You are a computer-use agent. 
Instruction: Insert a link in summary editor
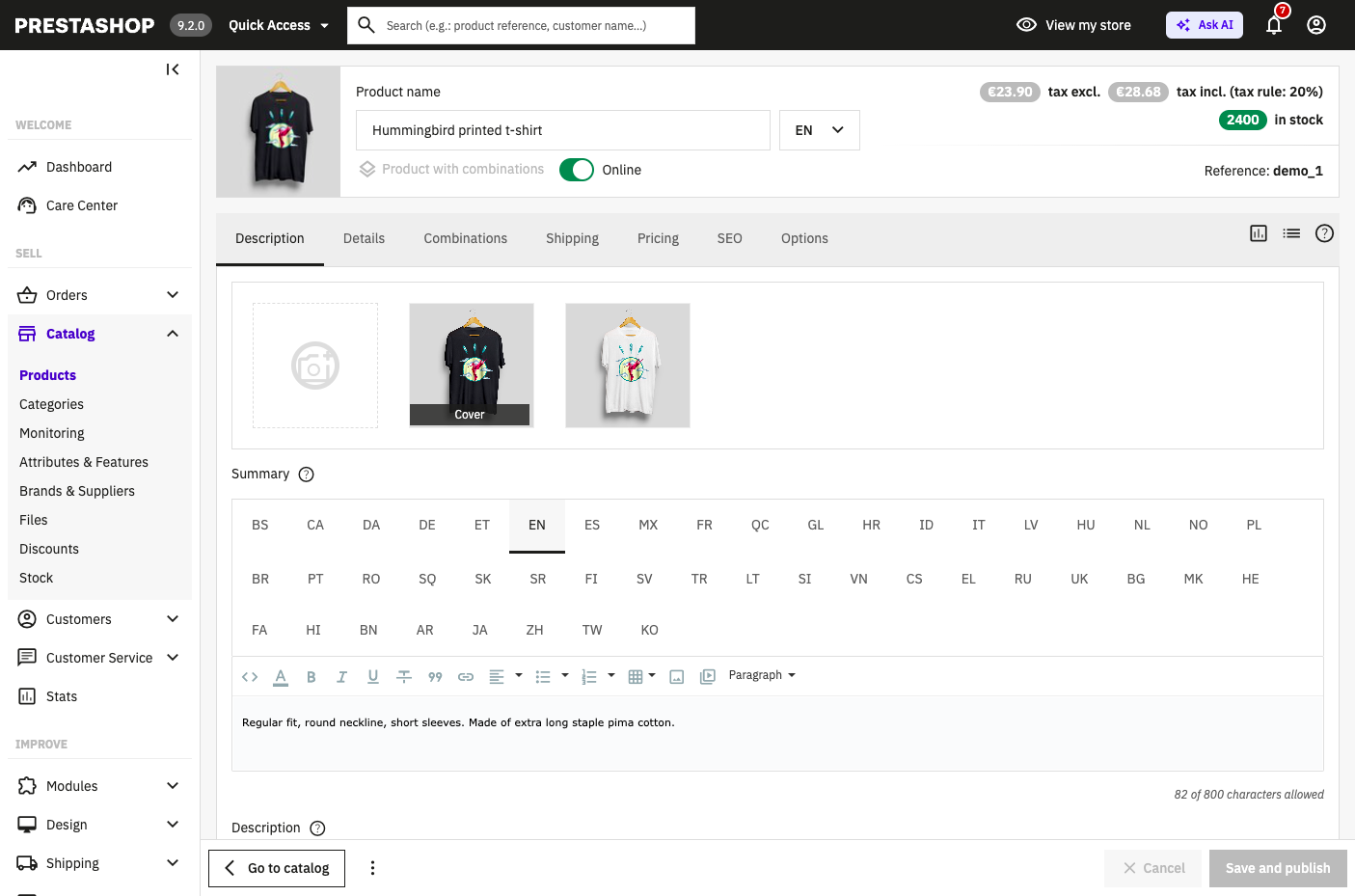point(466,677)
